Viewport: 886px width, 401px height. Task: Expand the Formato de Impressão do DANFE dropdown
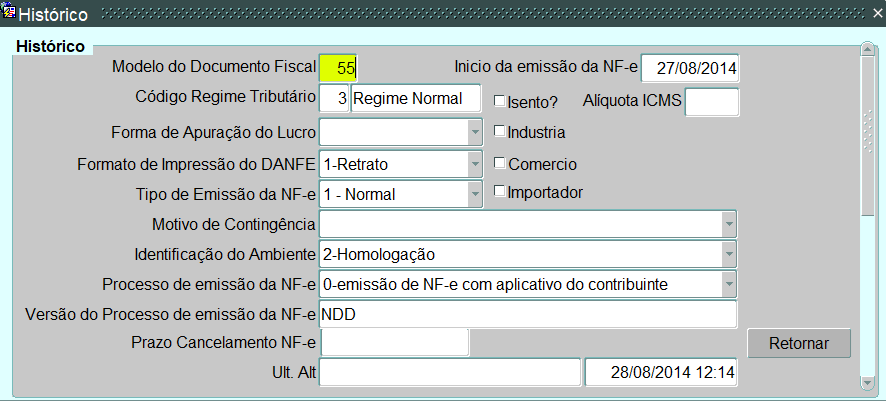(x=475, y=164)
